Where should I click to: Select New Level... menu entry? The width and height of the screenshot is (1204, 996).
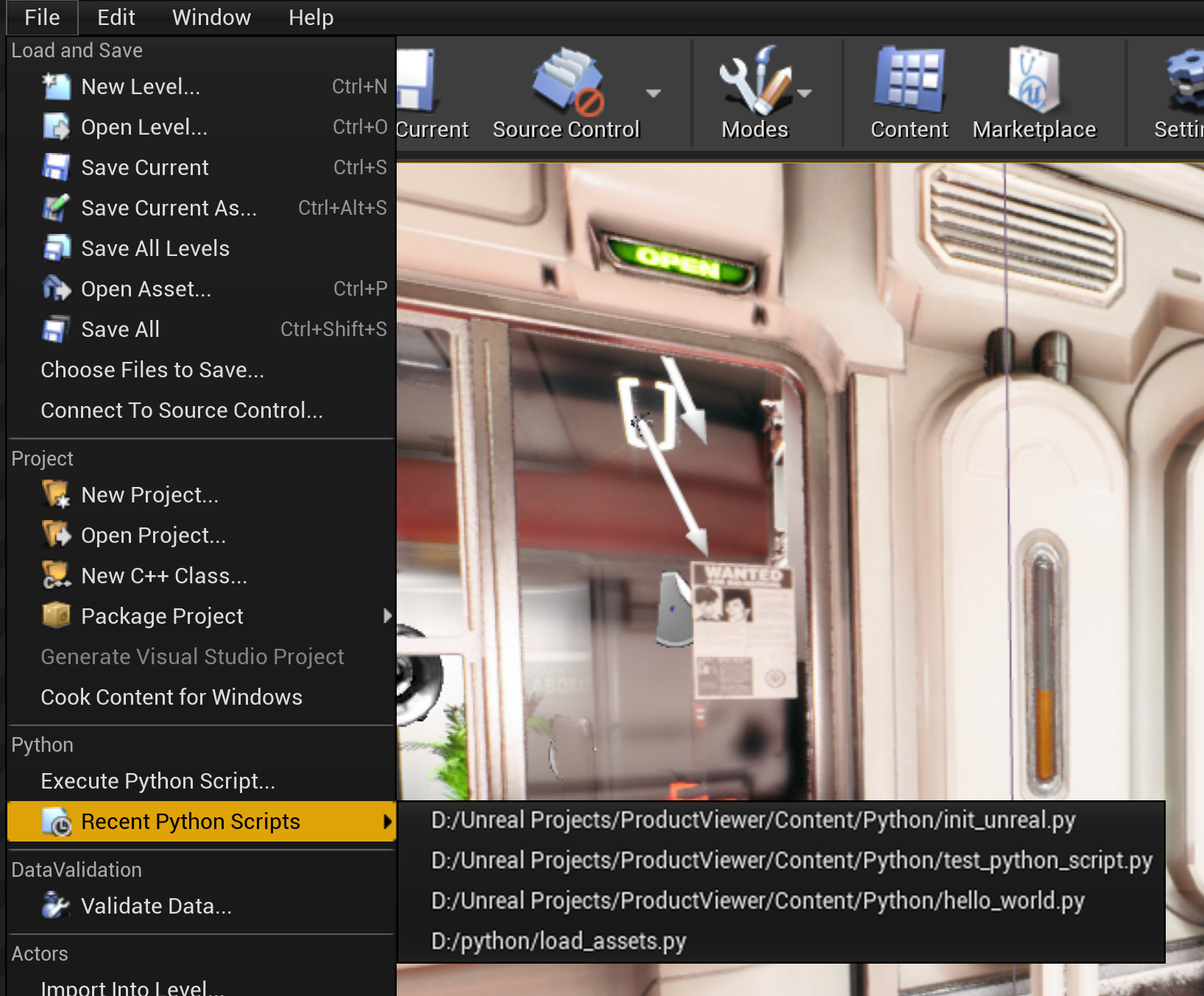pyautogui.click(x=201, y=87)
